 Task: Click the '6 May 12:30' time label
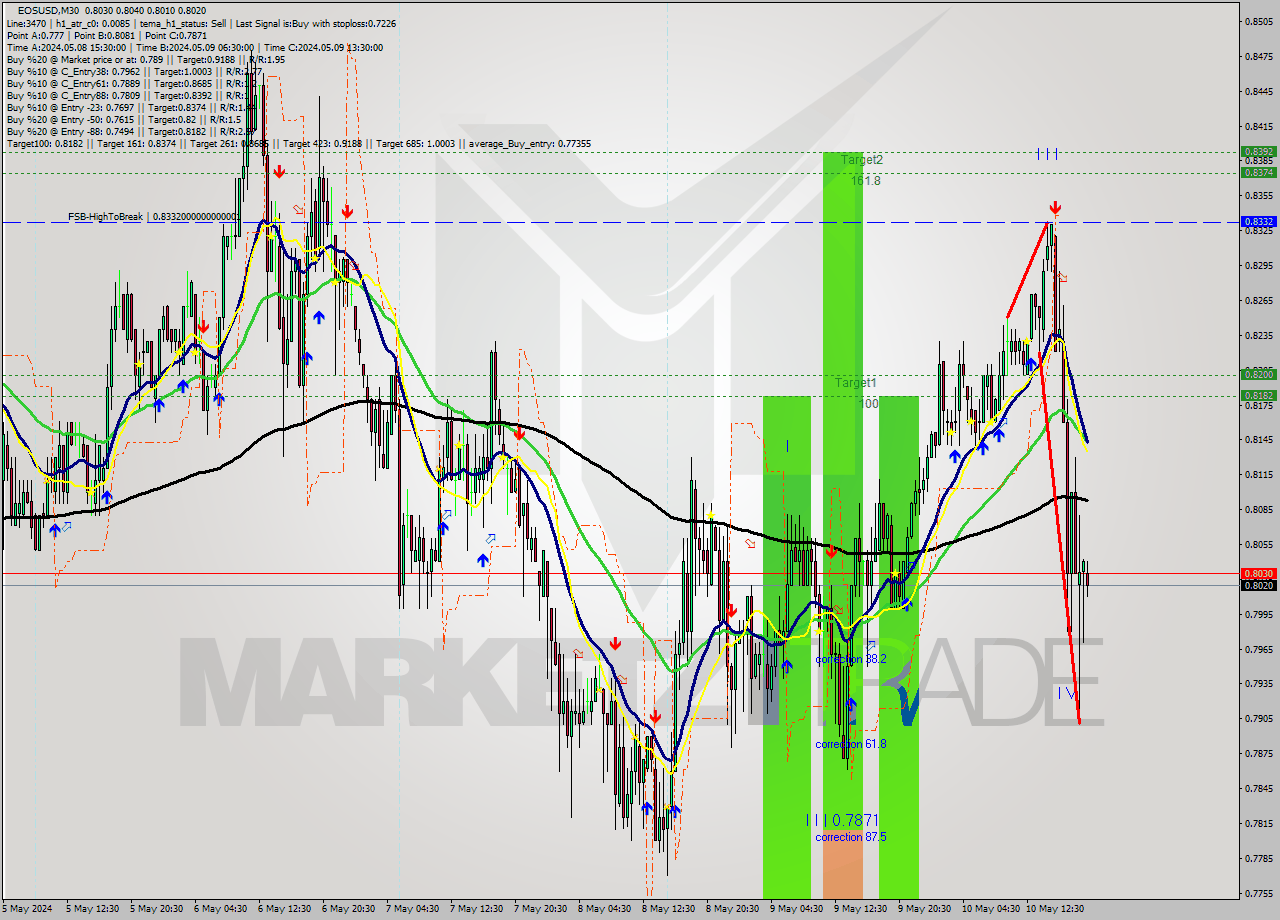pos(285,909)
